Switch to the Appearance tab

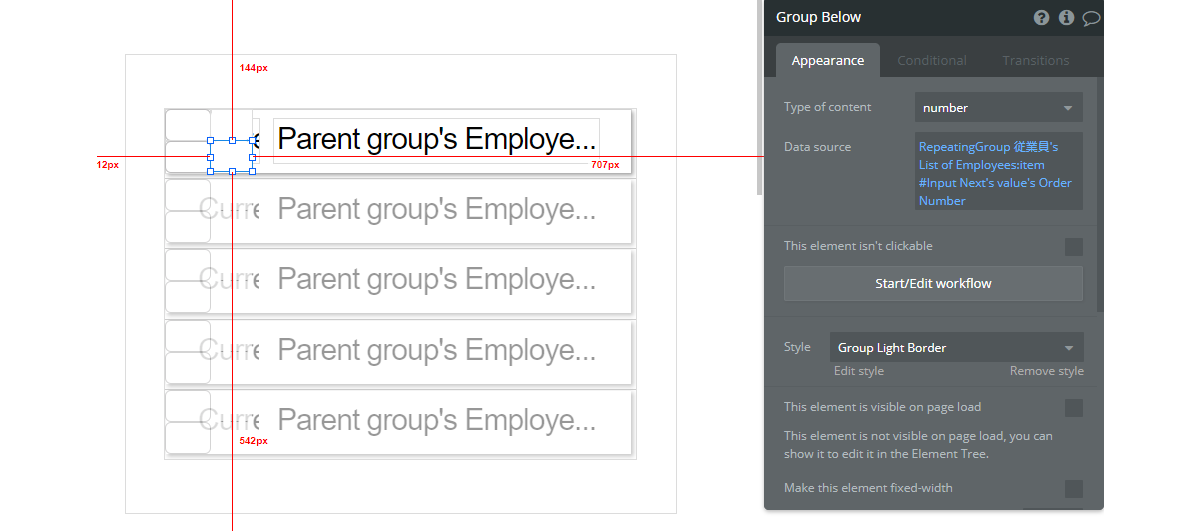coord(828,60)
